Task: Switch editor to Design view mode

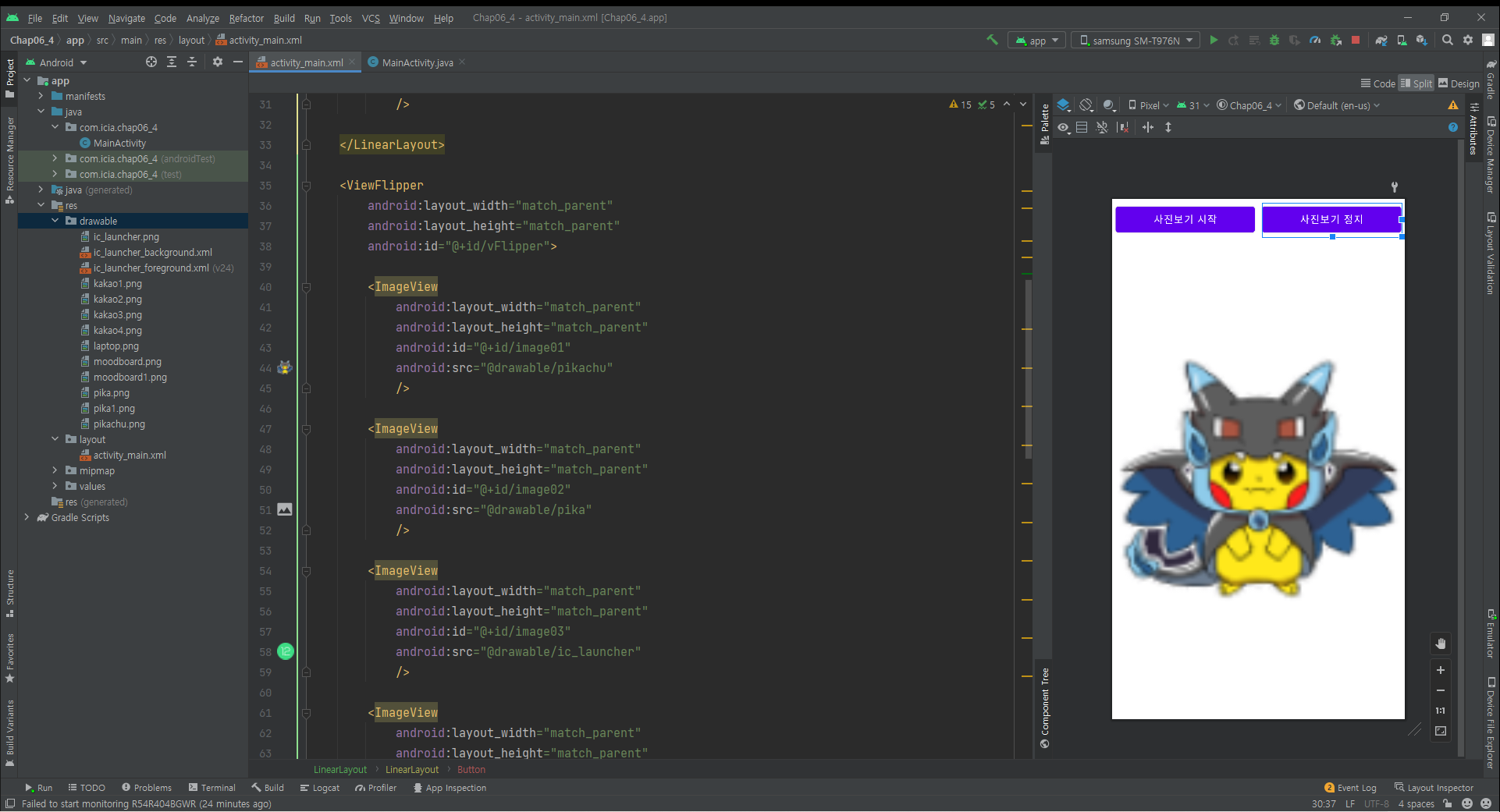Action: [1459, 83]
